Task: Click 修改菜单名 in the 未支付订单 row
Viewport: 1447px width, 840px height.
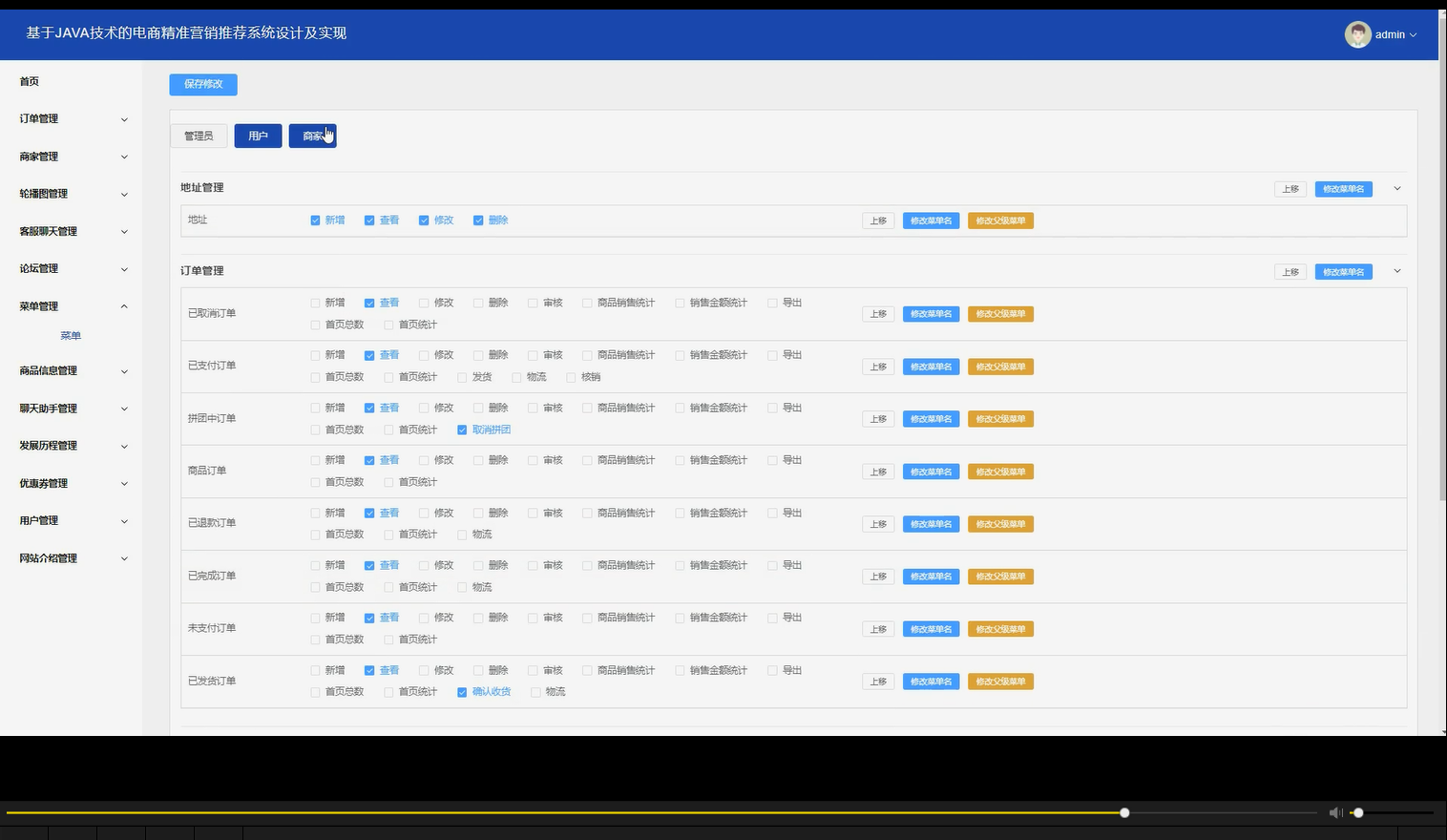Action: [x=931, y=629]
